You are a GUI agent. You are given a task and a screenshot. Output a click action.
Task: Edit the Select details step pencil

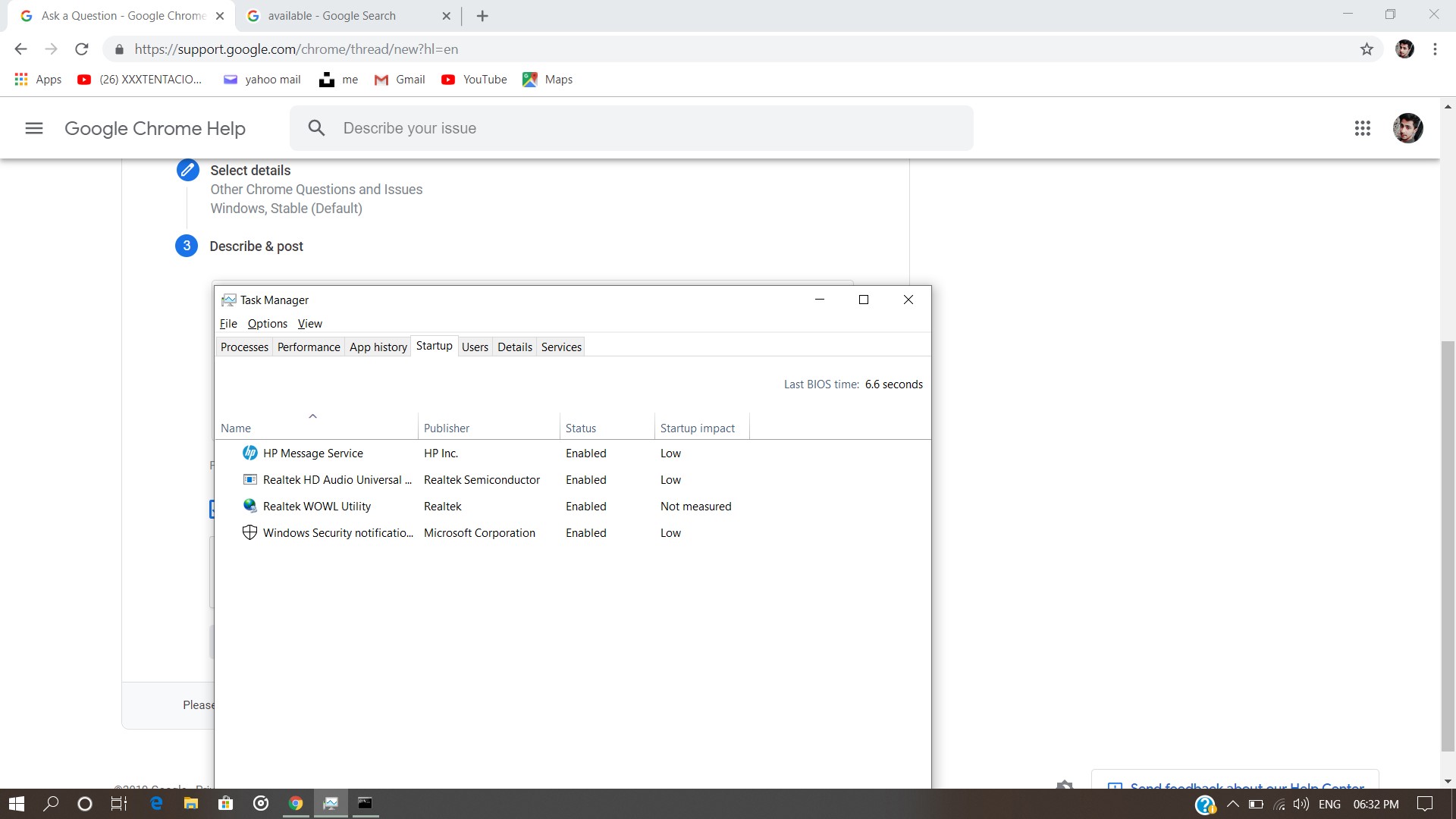[x=187, y=170]
